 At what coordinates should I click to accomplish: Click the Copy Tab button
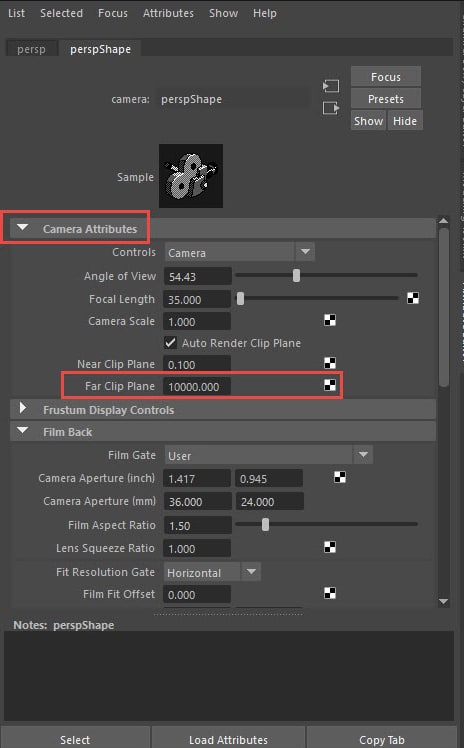[x=382, y=739]
